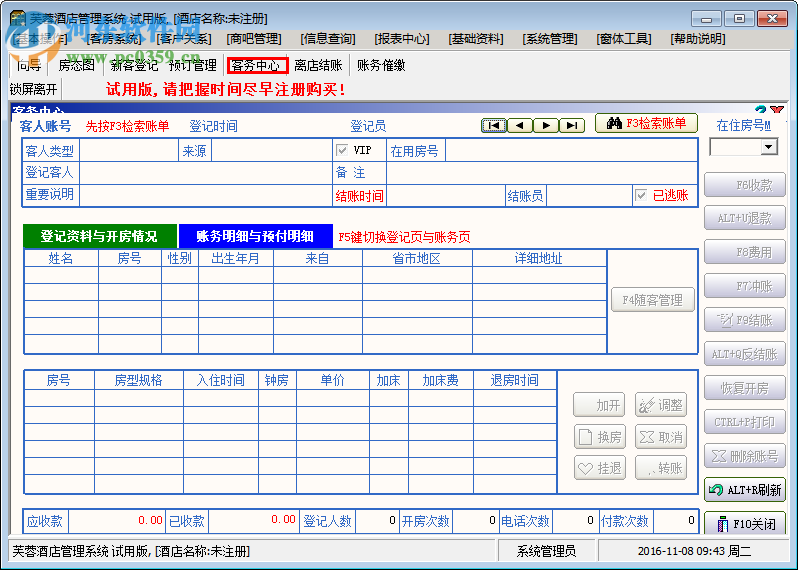Click F7冲账 button
The width and height of the screenshot is (798, 570).
[745, 287]
